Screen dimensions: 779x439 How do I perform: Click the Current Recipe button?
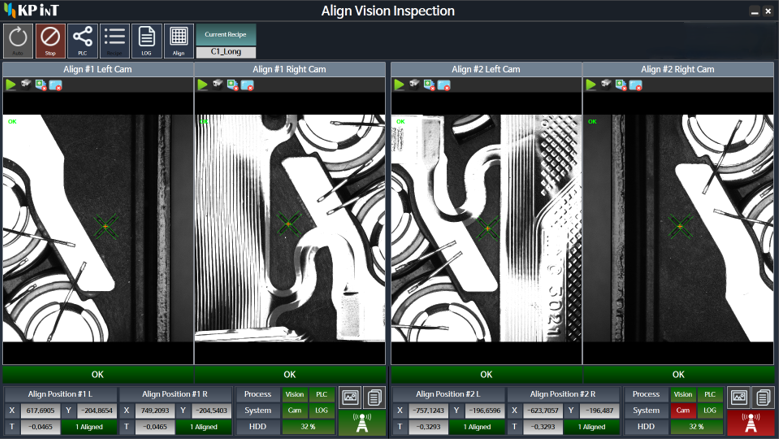[226, 35]
